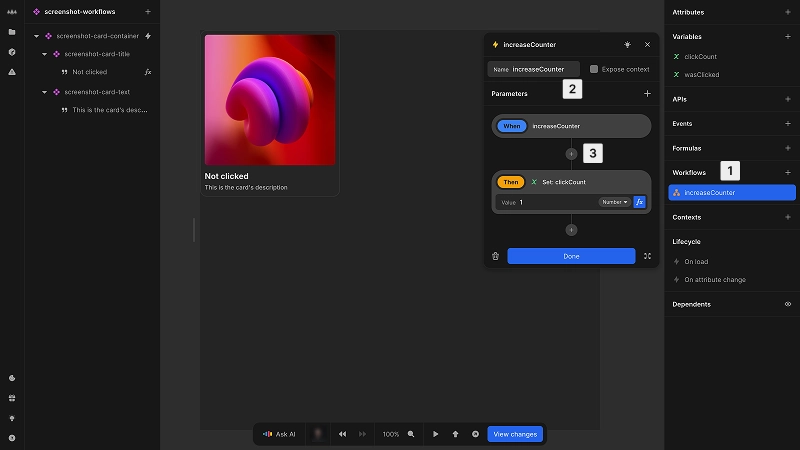Viewport: 800px width, 450px height.
Task: Click undo rewind arrows in bottom toolbar
Action: pyautogui.click(x=342, y=434)
